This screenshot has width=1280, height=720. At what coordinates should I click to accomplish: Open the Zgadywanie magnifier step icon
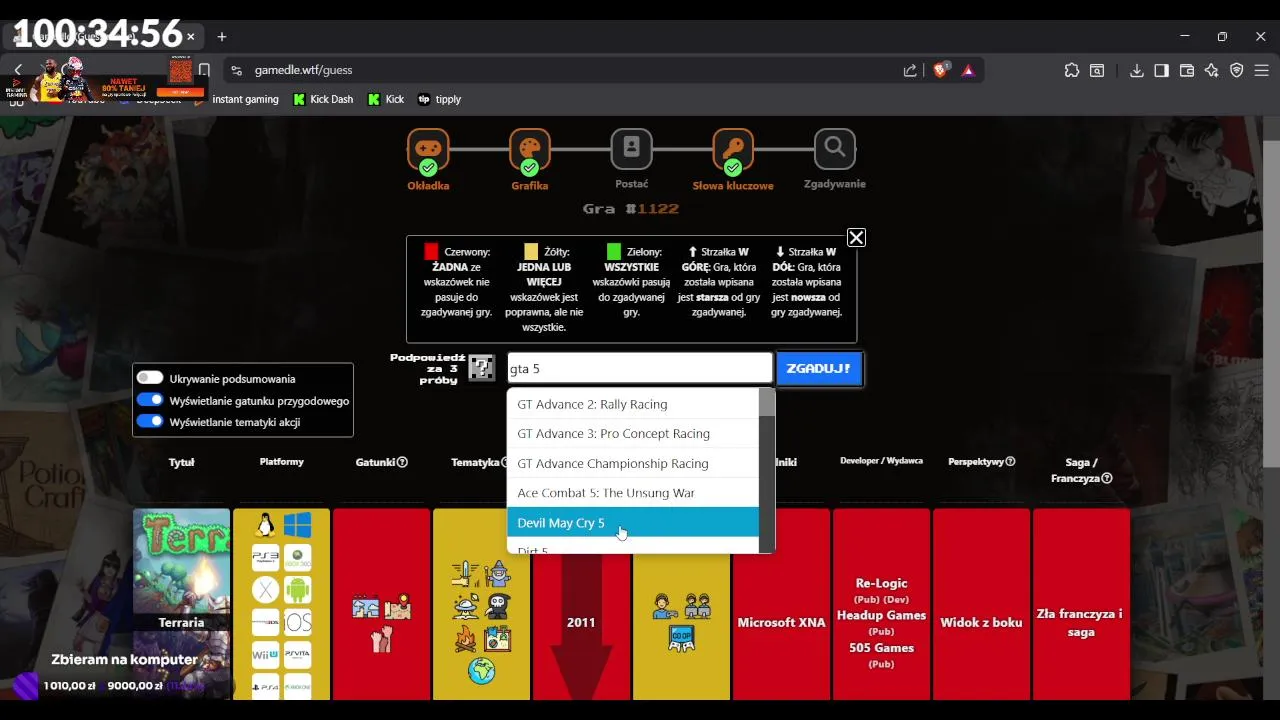pos(835,149)
